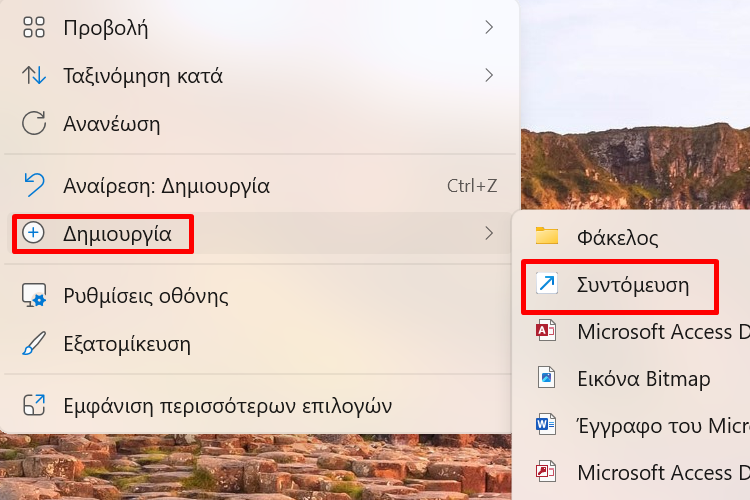Expand the Δημιουργία submenu chevron
The width and height of the screenshot is (750, 500).
coord(488,233)
